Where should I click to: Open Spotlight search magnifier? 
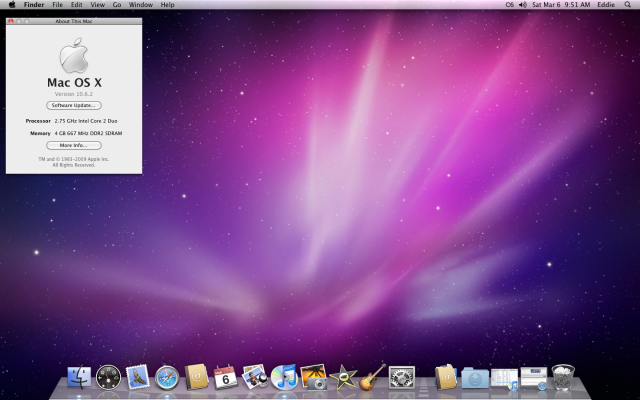tap(627, 4)
